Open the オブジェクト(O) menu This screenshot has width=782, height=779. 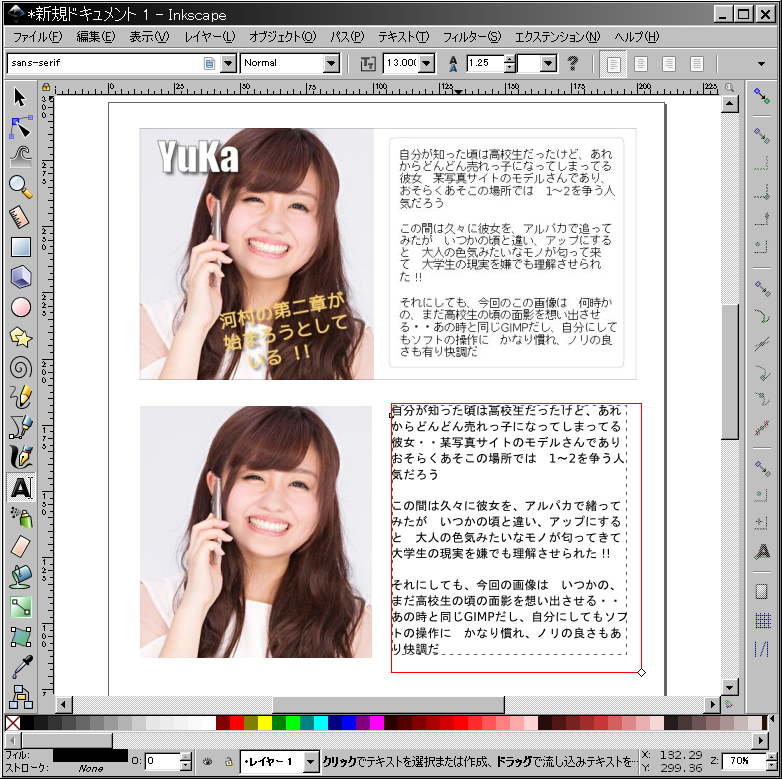[282, 37]
